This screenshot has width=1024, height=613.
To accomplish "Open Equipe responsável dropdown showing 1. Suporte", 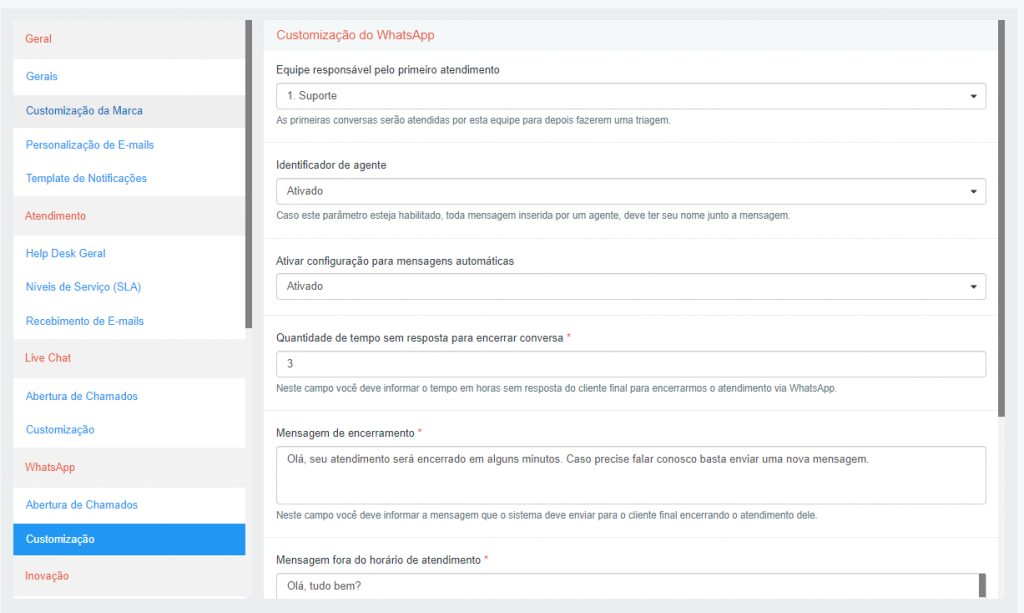I will (631, 96).
